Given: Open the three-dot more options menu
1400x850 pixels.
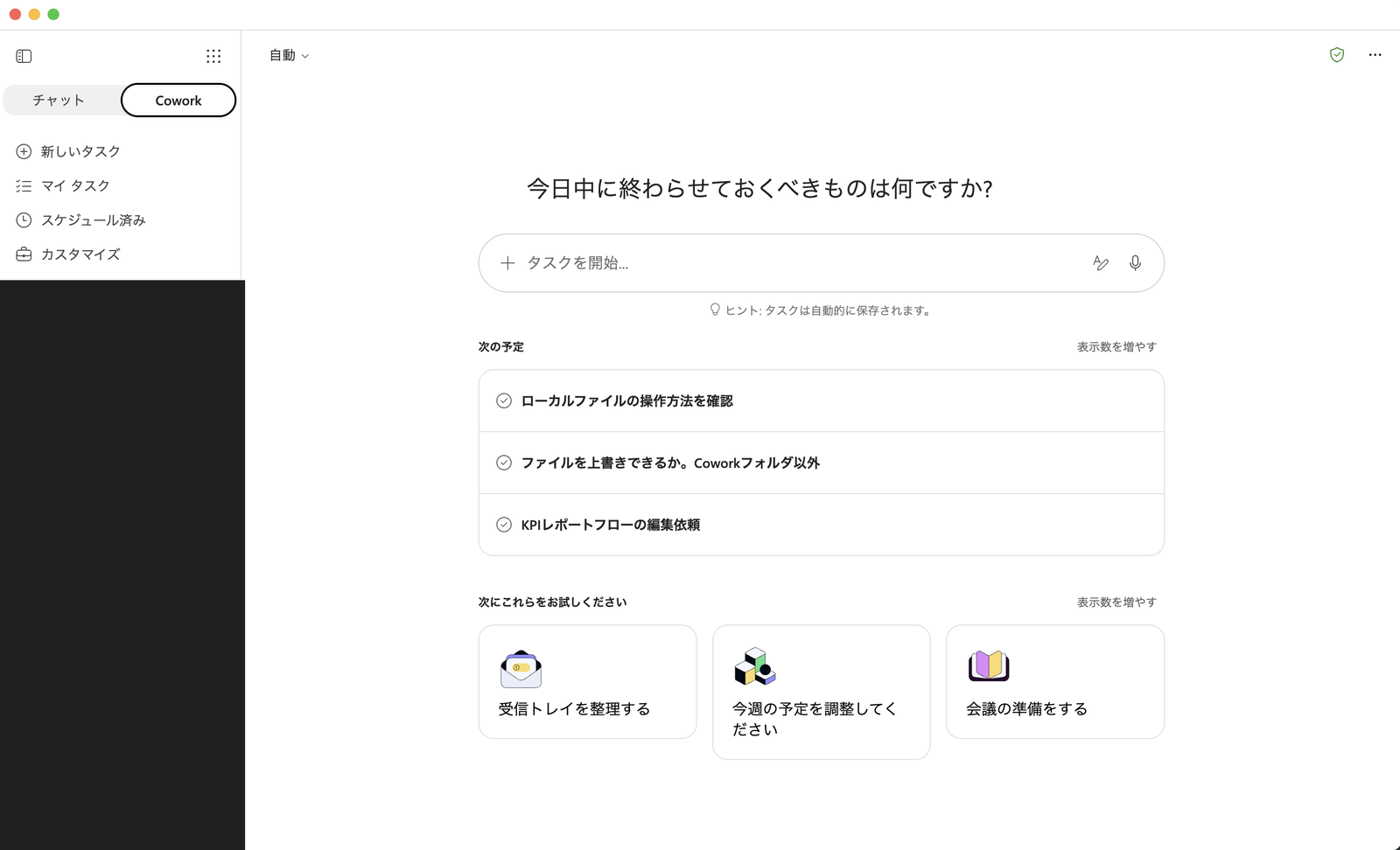Looking at the screenshot, I should 1375,55.
